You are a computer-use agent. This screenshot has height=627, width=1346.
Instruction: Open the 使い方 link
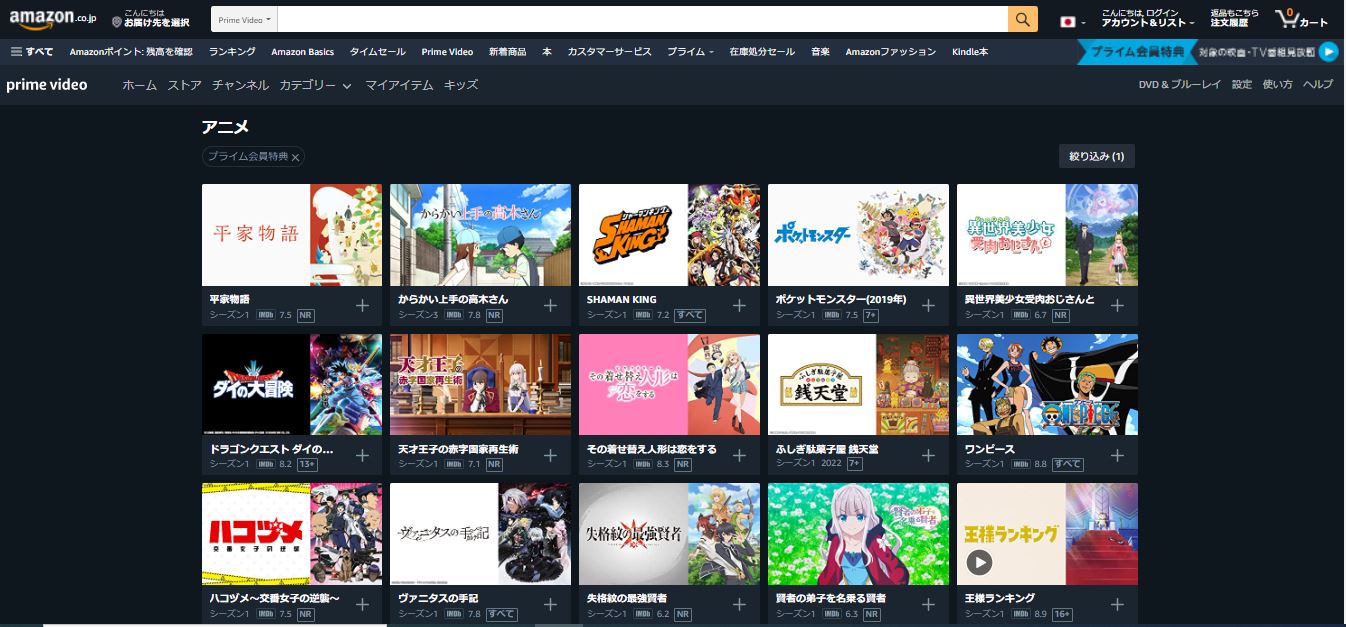(1278, 85)
